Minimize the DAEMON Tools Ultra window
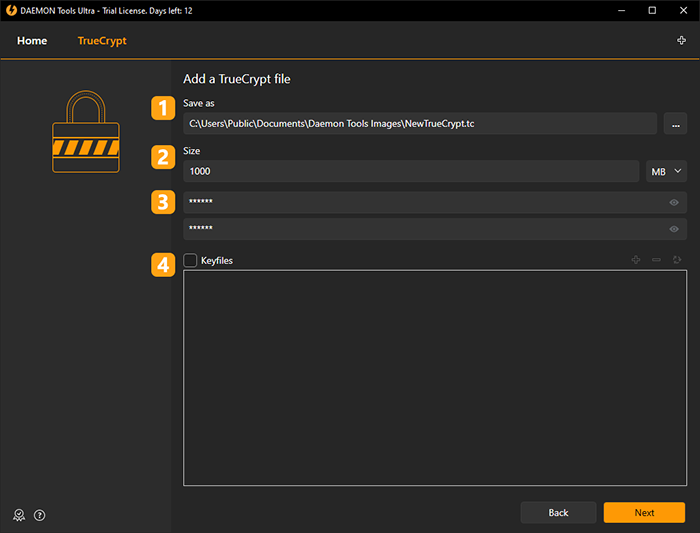Viewport: 700px width, 533px height. tap(621, 10)
